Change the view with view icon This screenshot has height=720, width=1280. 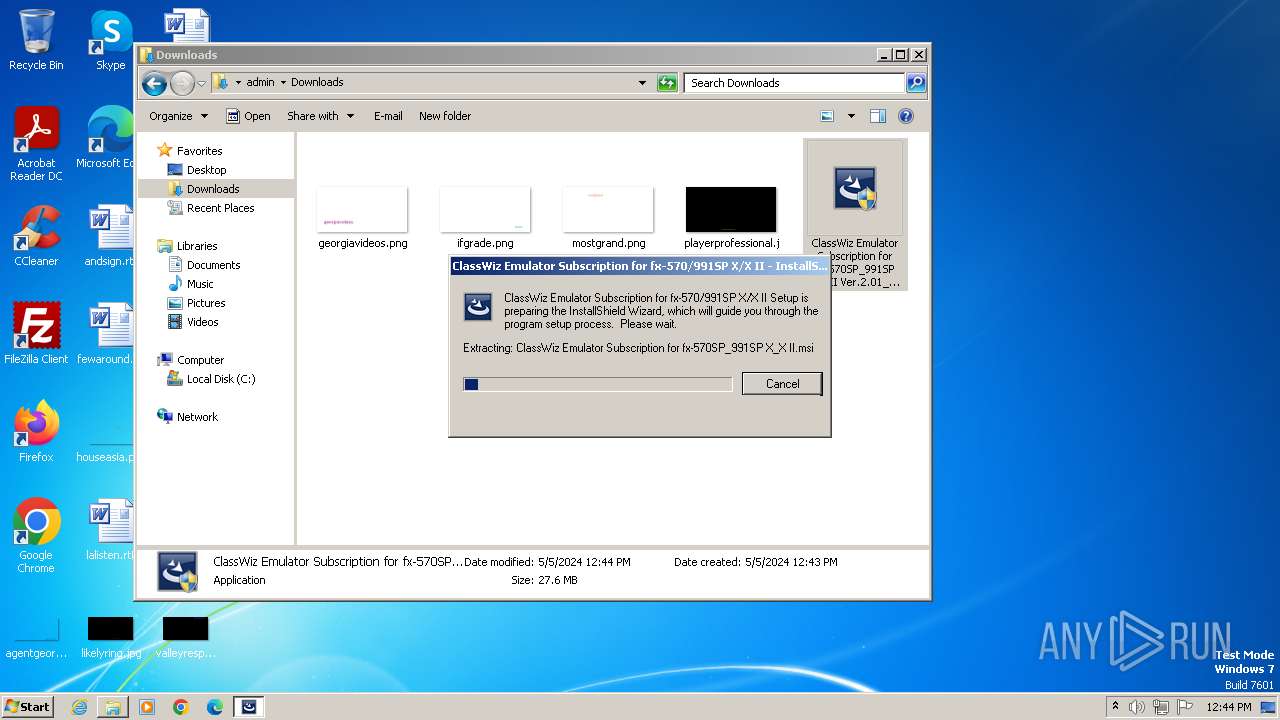tap(827, 116)
